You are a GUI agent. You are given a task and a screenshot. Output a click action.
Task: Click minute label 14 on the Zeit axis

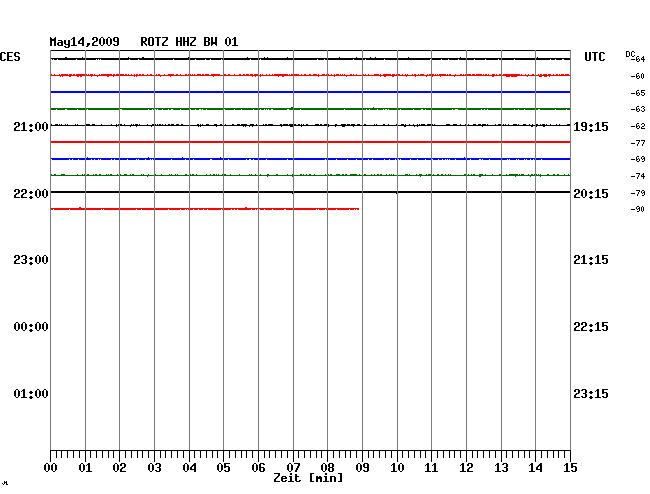[536, 468]
